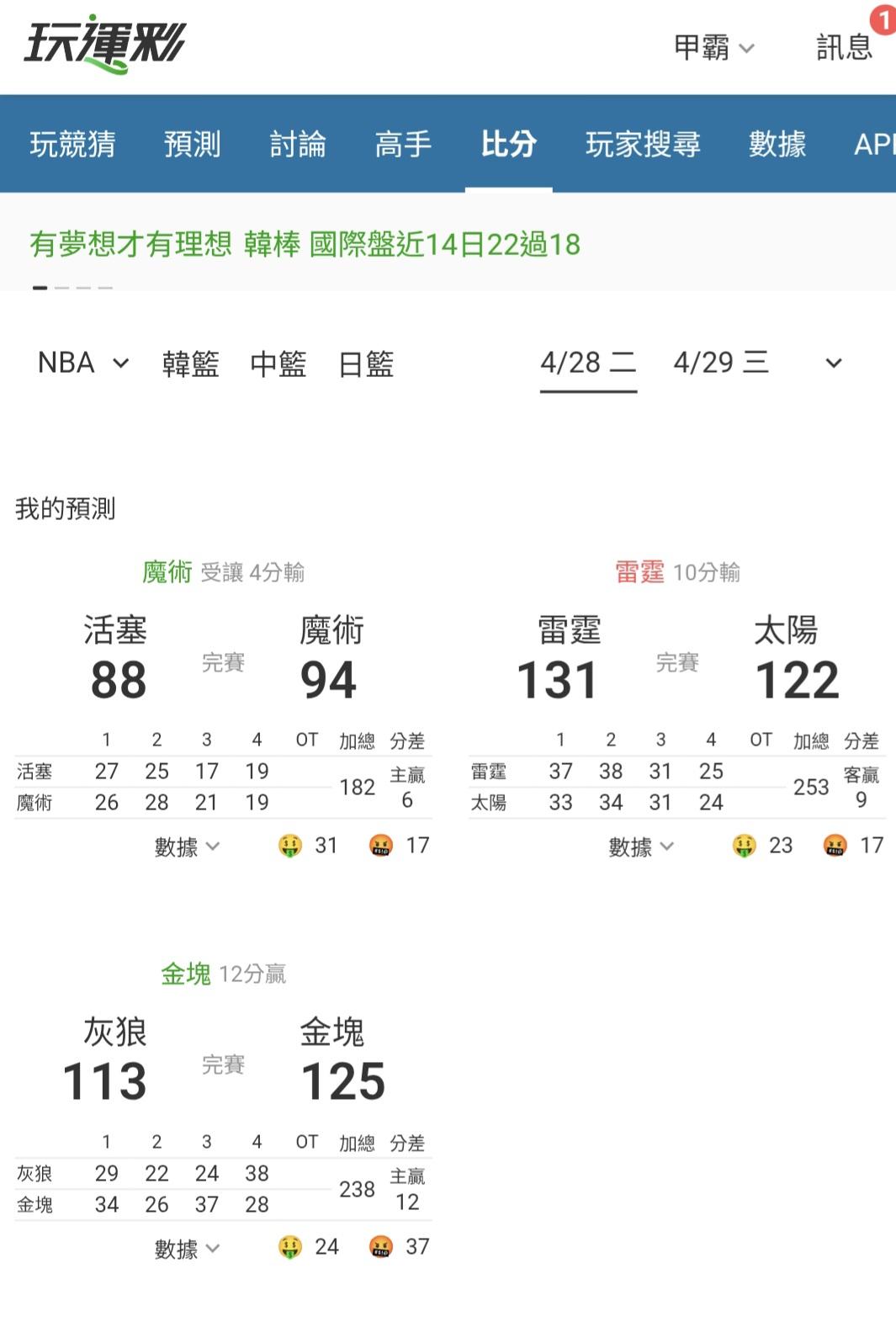Image resolution: width=896 pixels, height=1343 pixels.
Task: Click the 238 total score cell
Action: tap(358, 1189)
